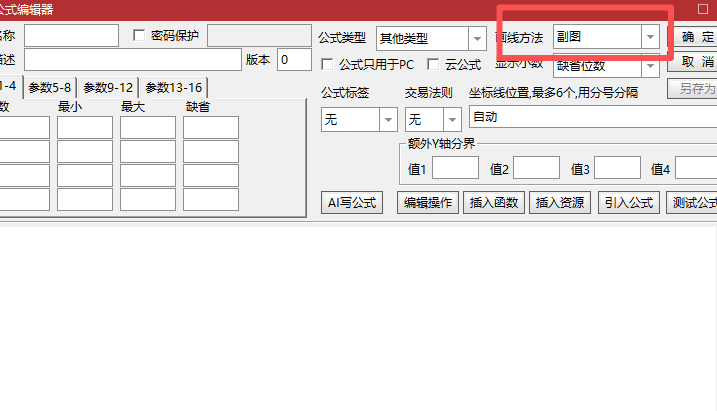This screenshot has width=717, height=411.
Task: Click first row 最小 parameter field
Action: 85,128
